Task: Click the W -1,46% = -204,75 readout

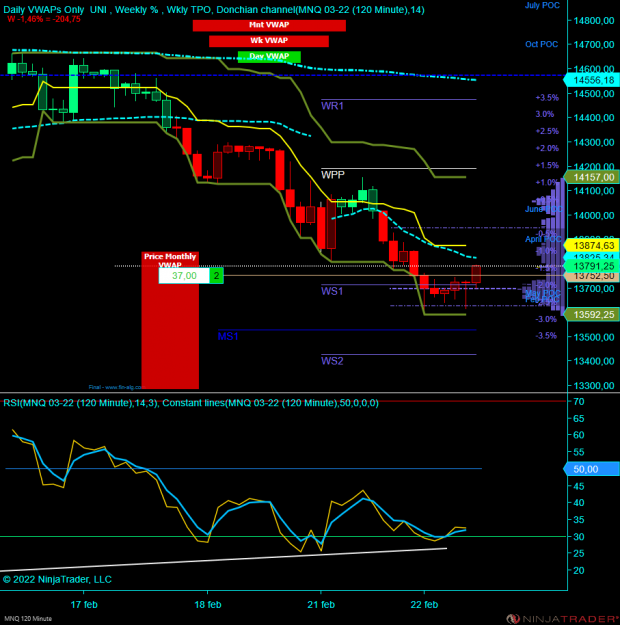Action: click(44, 19)
